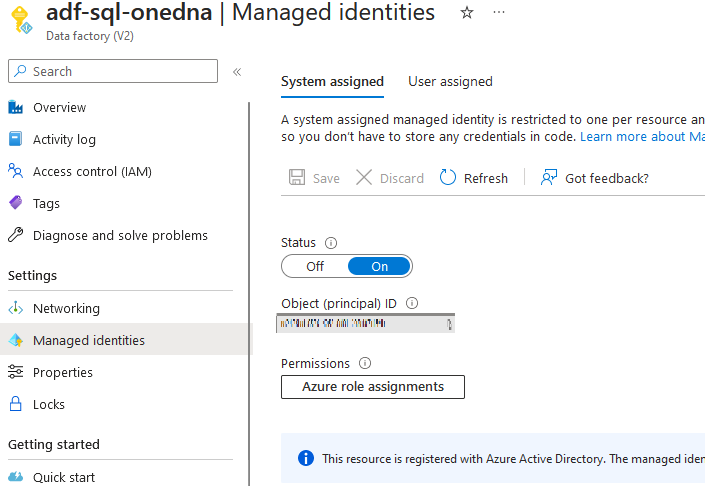Image resolution: width=717 pixels, height=502 pixels.
Task: Click the Discard button label
Action: pos(402,178)
